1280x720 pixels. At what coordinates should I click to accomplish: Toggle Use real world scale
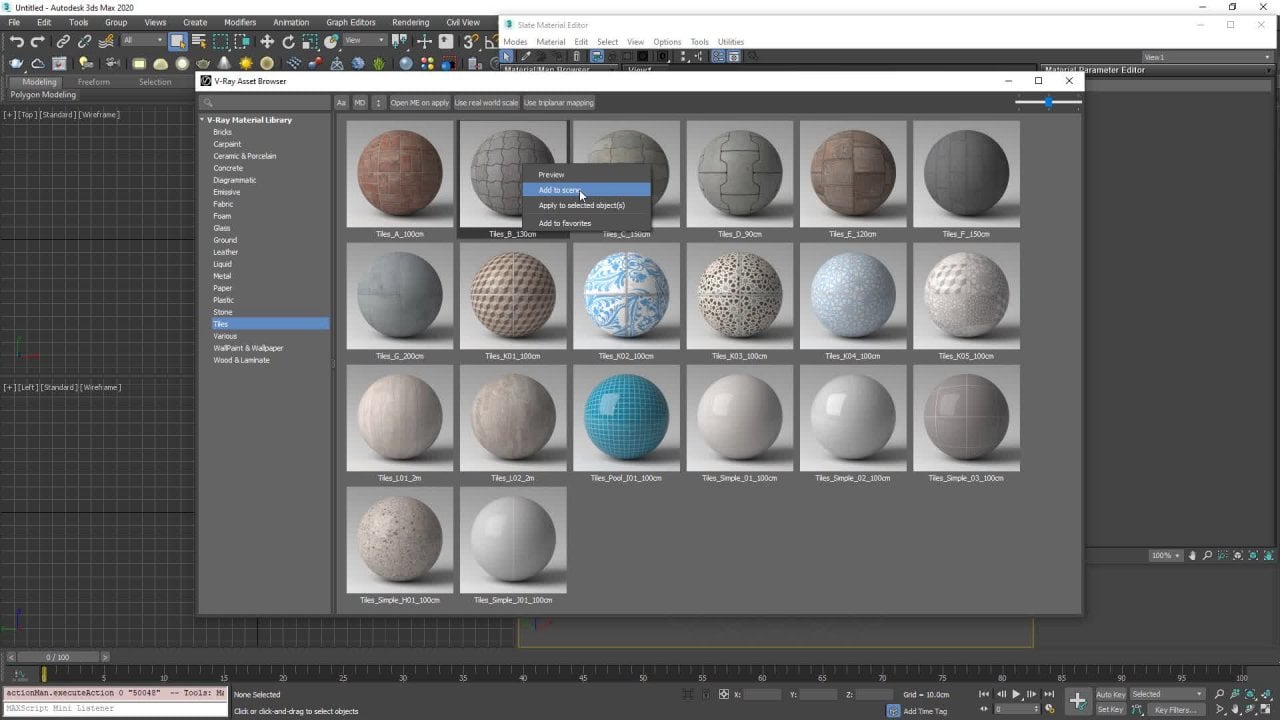(x=486, y=102)
